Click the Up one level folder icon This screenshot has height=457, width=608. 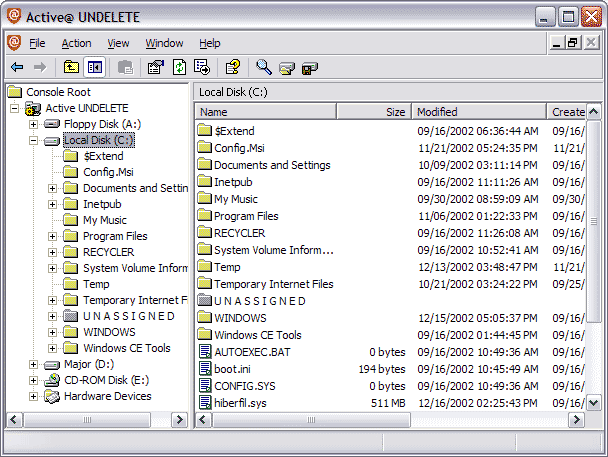tap(71, 67)
